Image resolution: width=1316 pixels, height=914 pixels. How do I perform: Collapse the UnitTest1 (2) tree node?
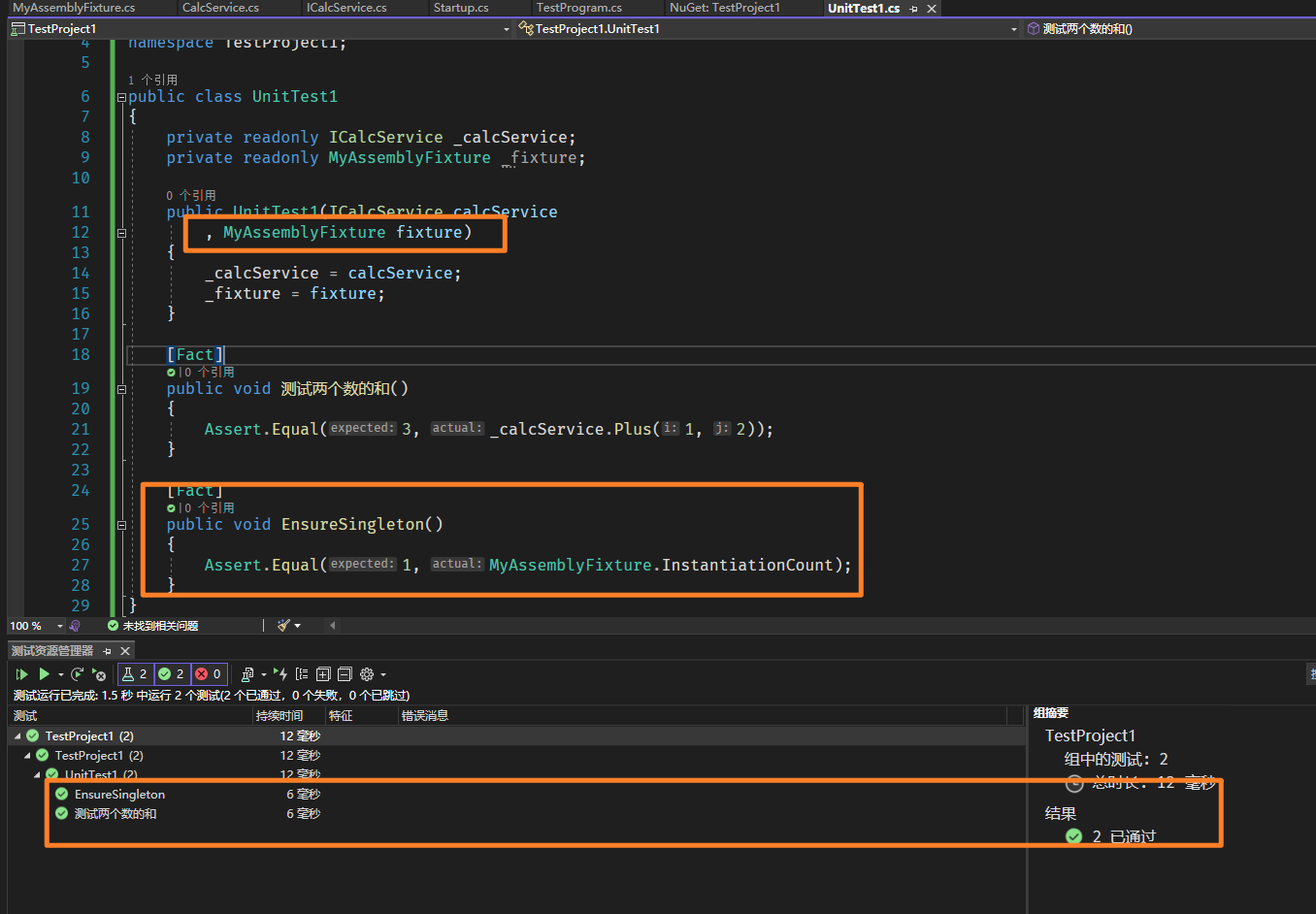point(38,774)
